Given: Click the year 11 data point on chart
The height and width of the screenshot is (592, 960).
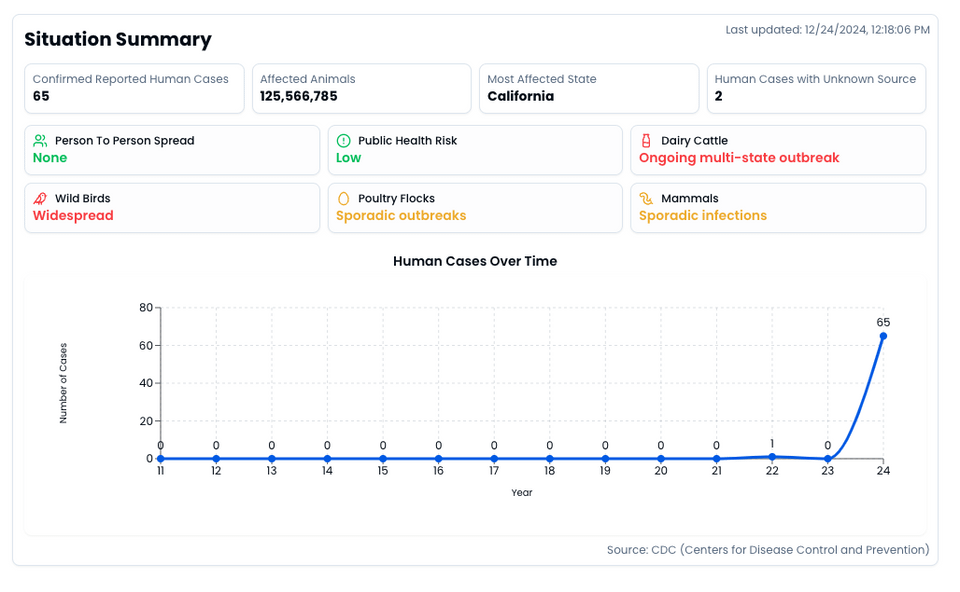Looking at the screenshot, I should [161, 459].
